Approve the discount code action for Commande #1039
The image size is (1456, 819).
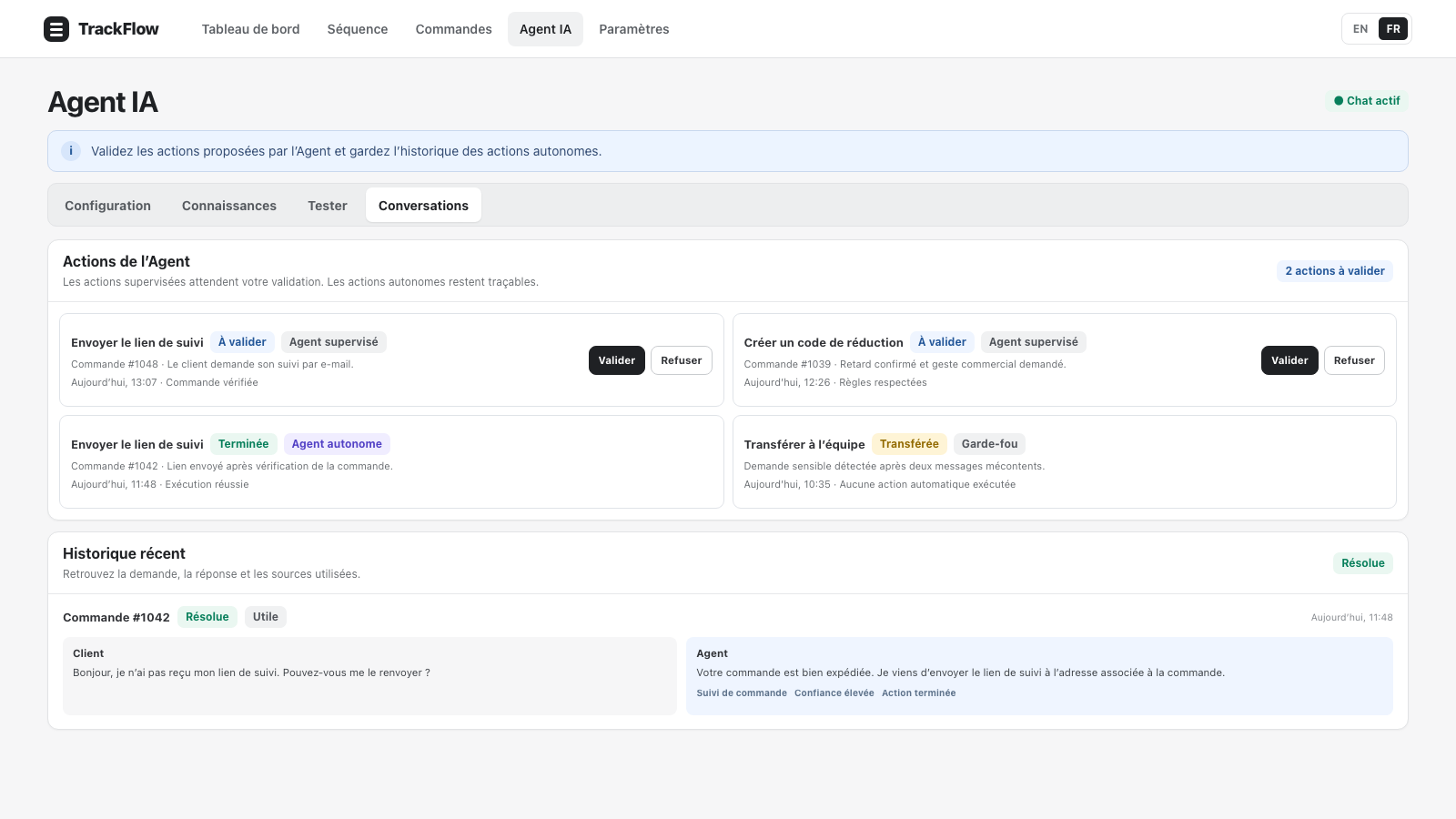pos(1289,360)
